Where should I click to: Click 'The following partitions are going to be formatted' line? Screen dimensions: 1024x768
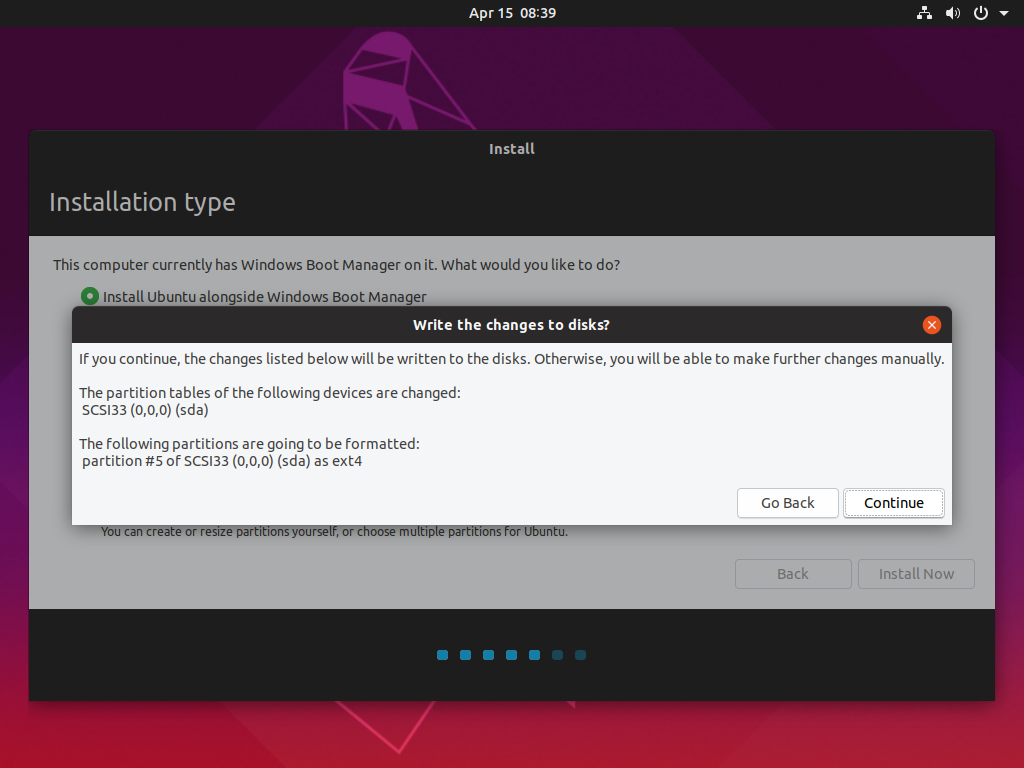pos(249,443)
